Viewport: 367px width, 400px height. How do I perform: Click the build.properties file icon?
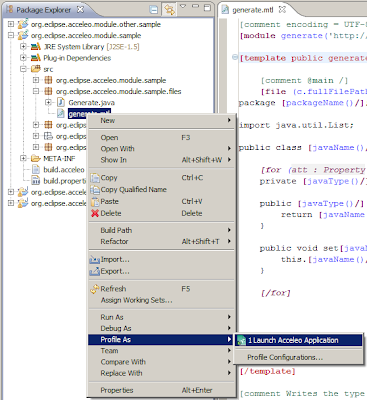[x=36, y=181]
